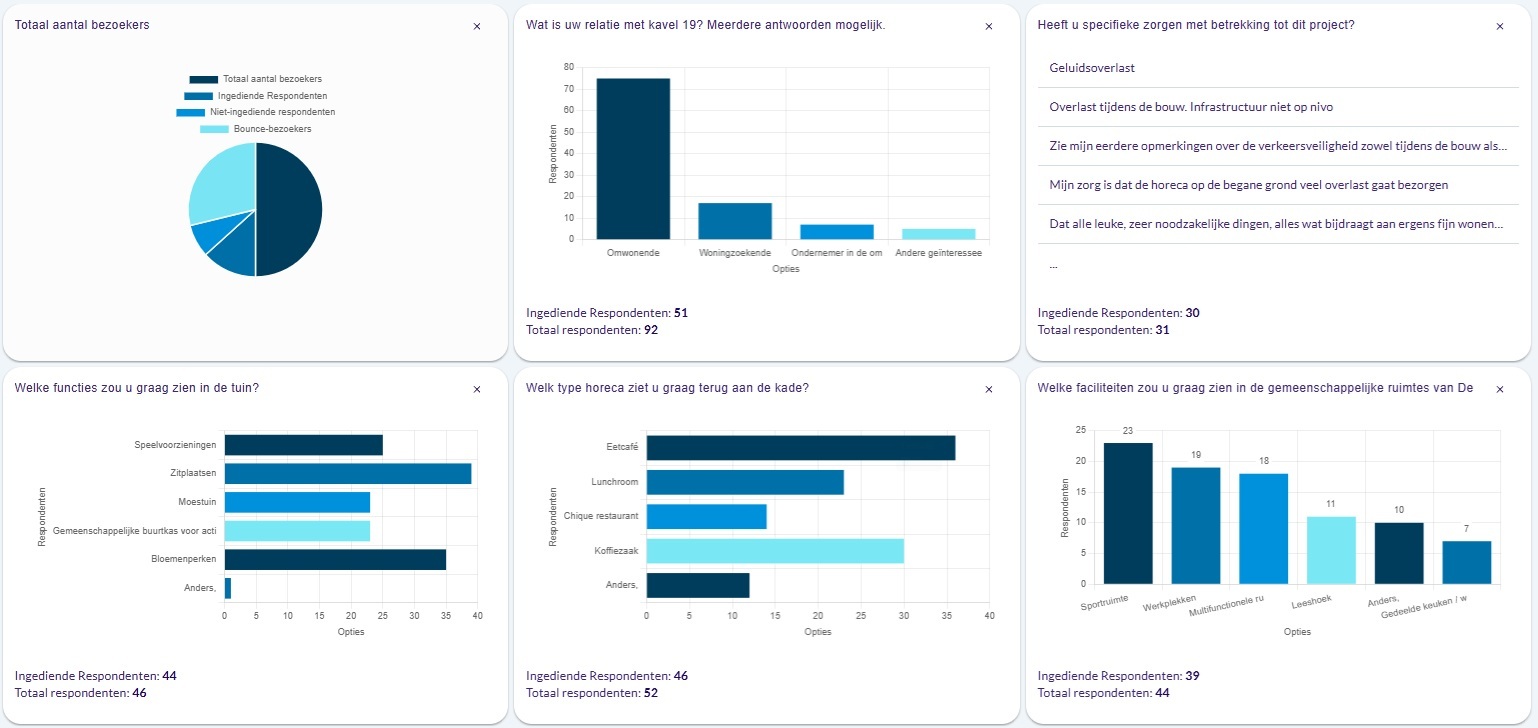Viewport: 1538px width, 728px height.
Task: Close the "Welke faciliteiten" widget
Action: coord(1500,389)
